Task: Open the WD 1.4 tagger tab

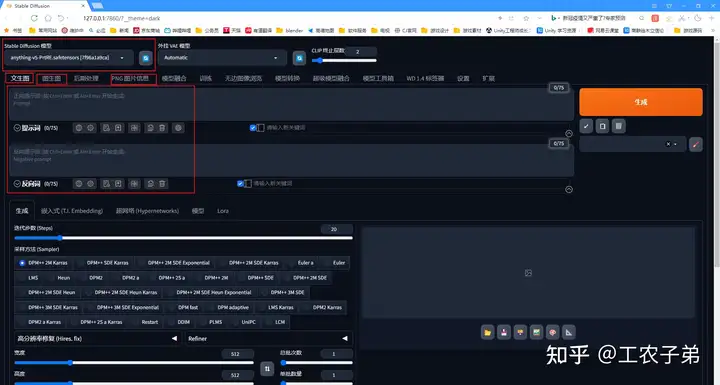Action: pos(425,79)
